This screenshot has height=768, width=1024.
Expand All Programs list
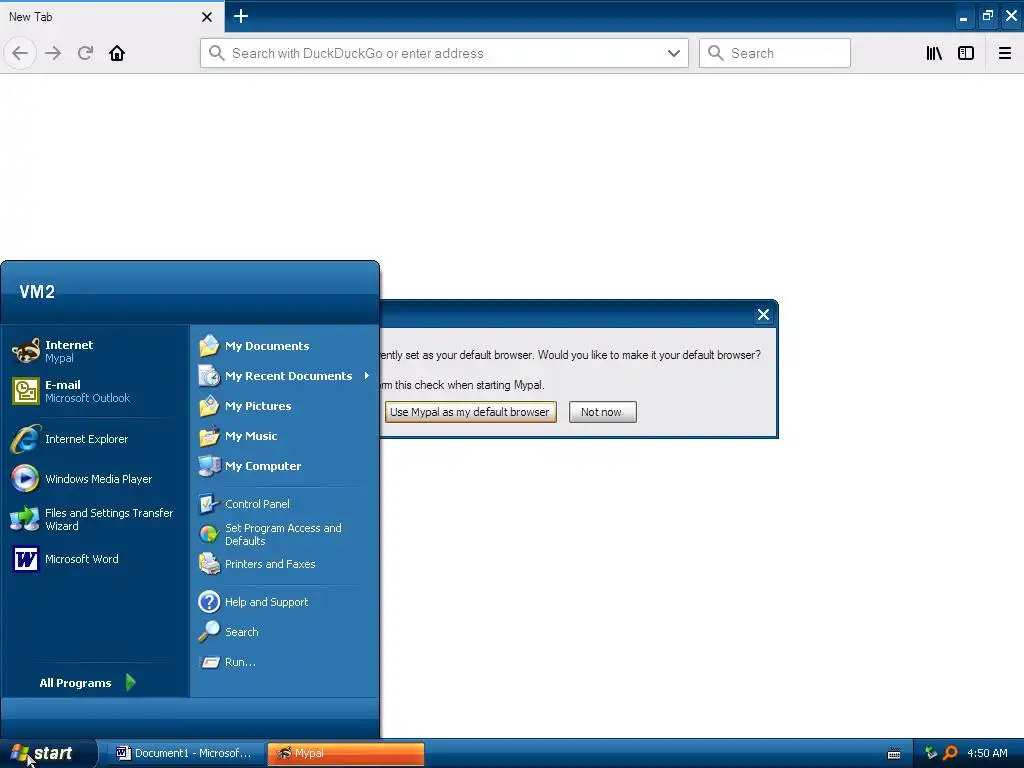(x=88, y=682)
